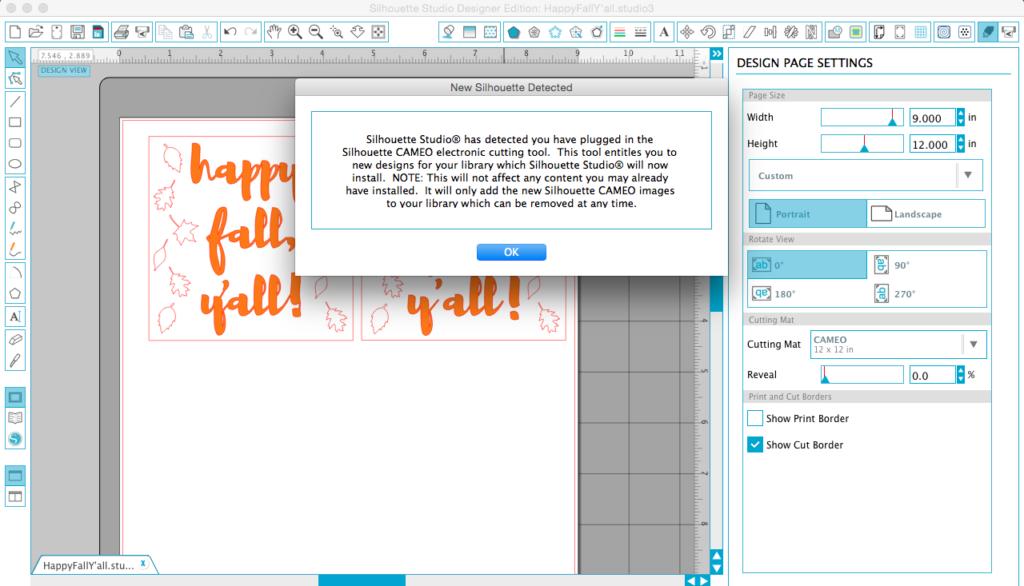Enable the Show Print Border checkbox
1024x586 pixels.
click(755, 418)
